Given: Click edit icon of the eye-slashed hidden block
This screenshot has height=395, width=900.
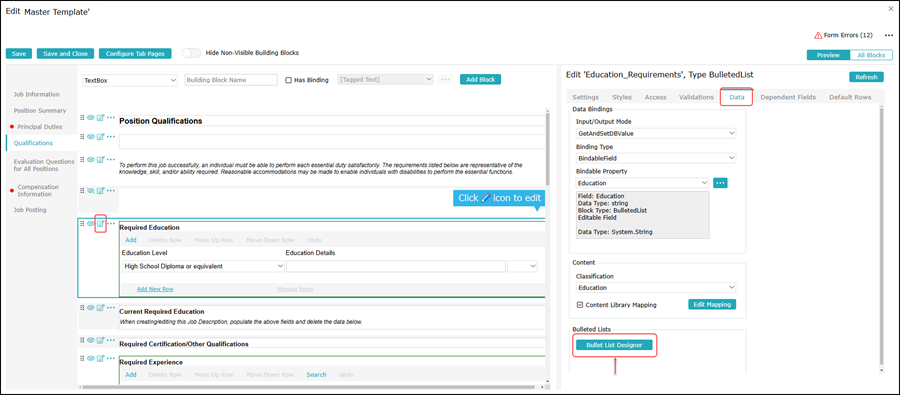Looking at the screenshot, I should pyautogui.click(x=100, y=190).
